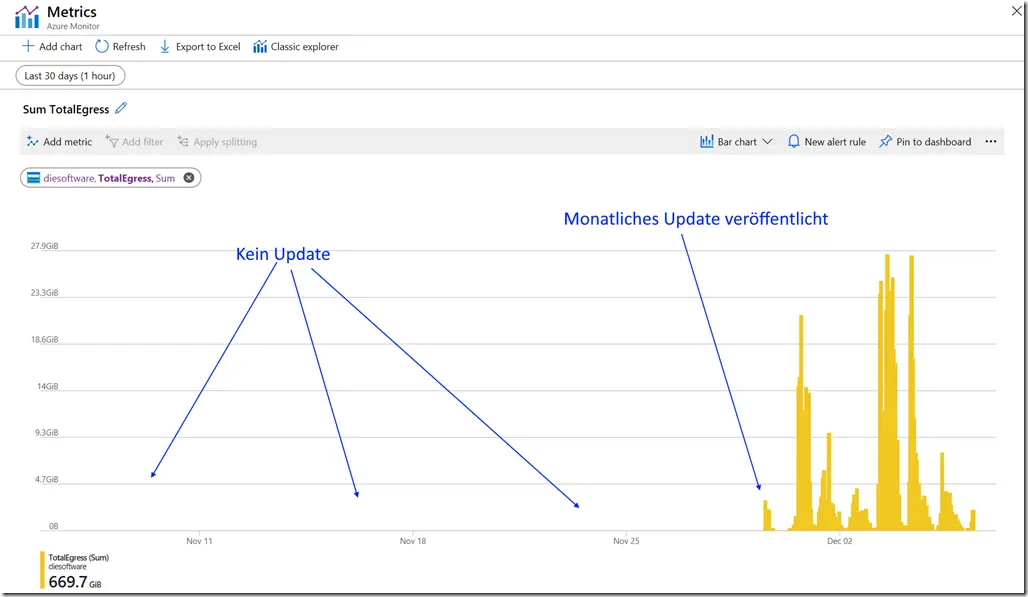Click the TotalEgress (Sum) legend label
Screen dimensions: 1028x597
[x=79, y=558]
